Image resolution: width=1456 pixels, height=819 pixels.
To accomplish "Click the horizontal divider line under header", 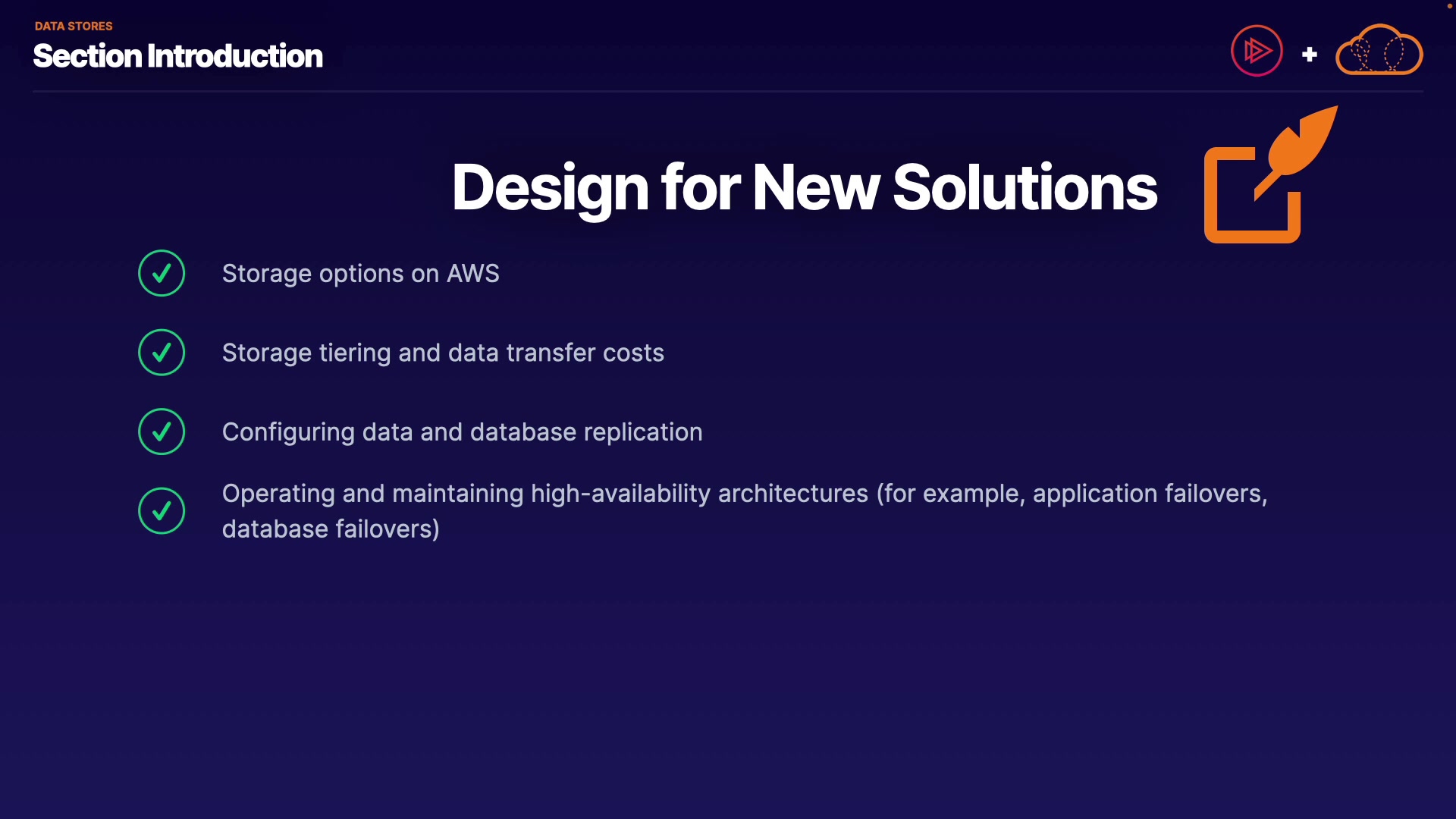I will tap(728, 91).
